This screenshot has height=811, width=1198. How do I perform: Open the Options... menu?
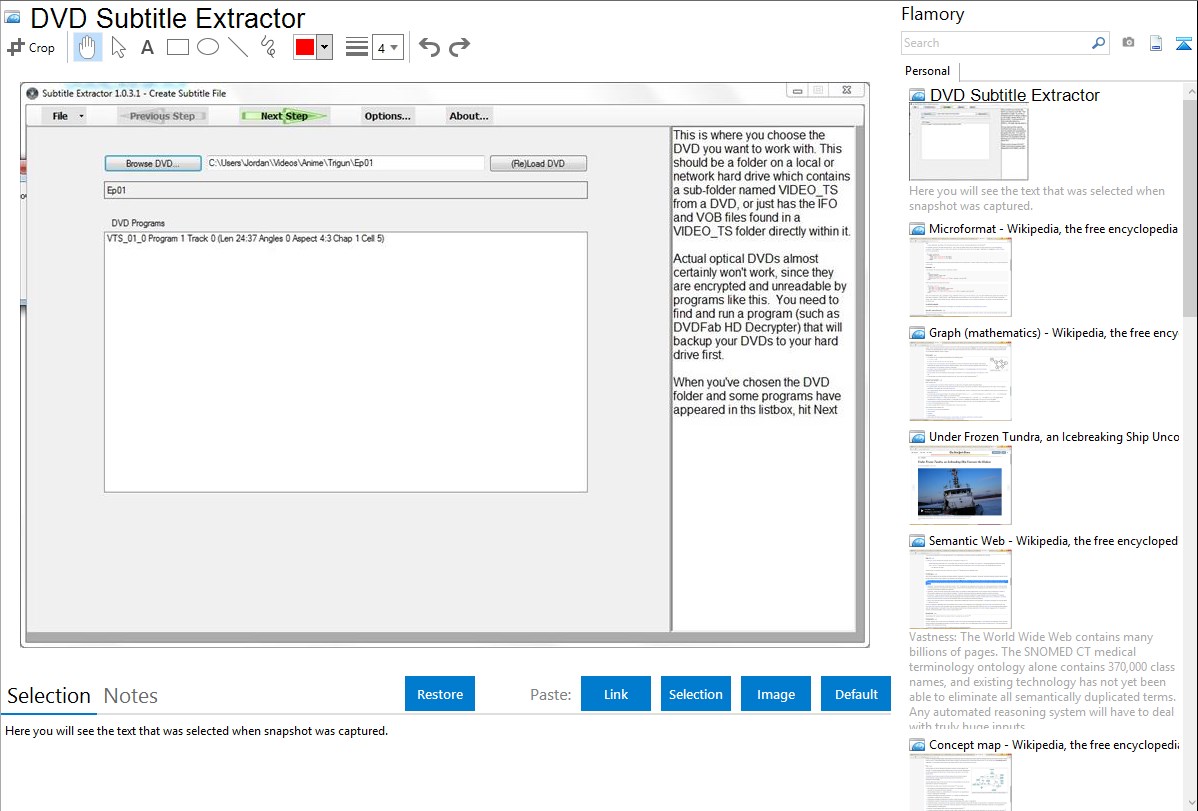[387, 116]
